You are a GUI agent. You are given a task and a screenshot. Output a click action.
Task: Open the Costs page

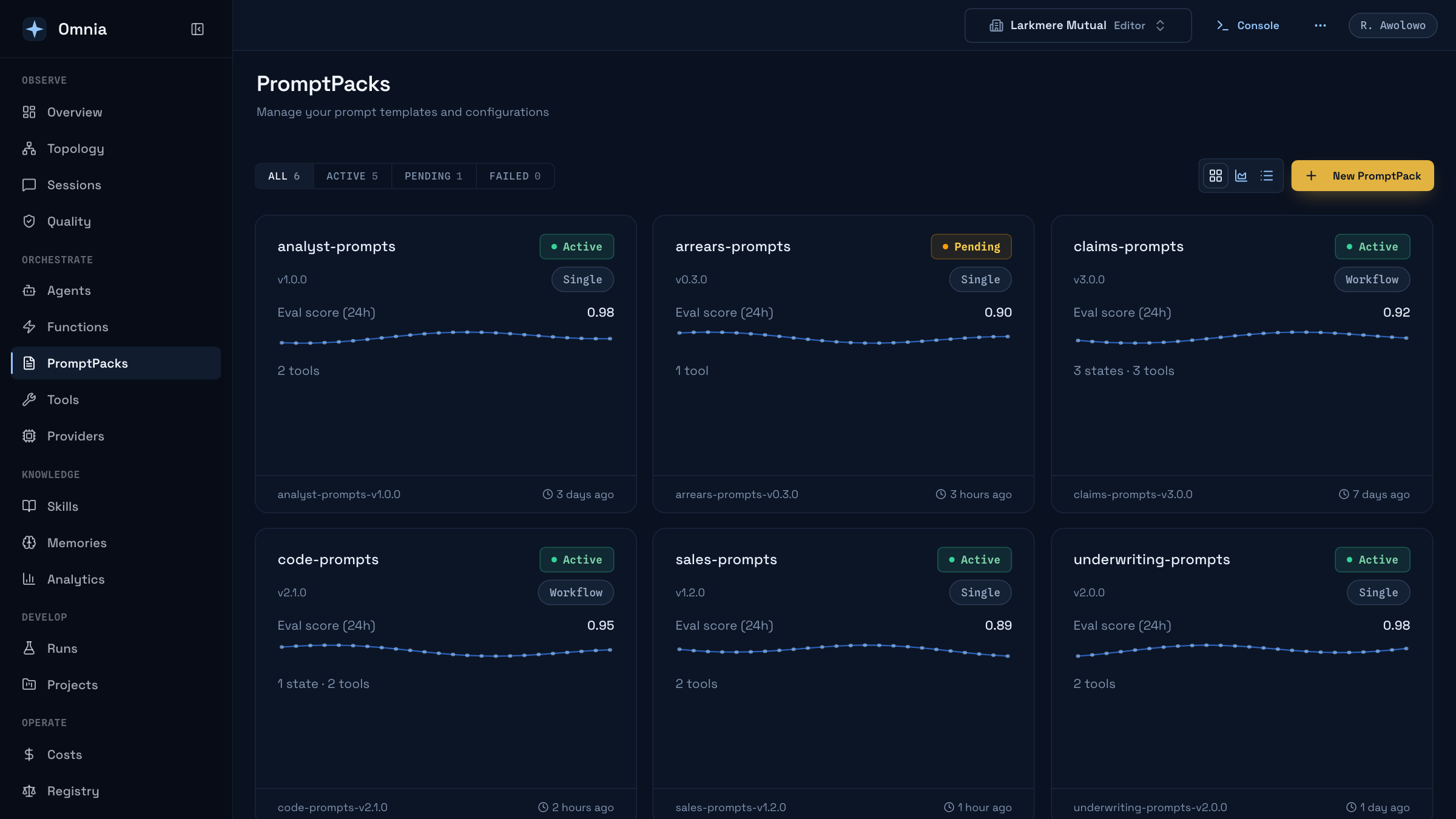(x=116, y=755)
